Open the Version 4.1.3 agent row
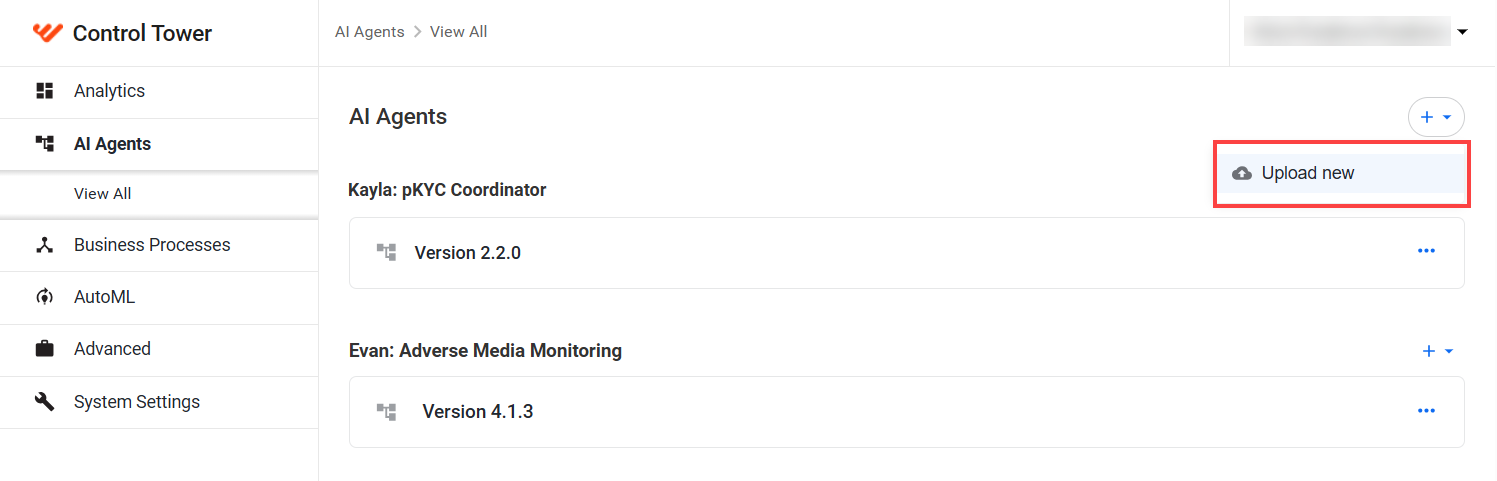The height and width of the screenshot is (481, 1497). pyautogui.click(x=907, y=411)
